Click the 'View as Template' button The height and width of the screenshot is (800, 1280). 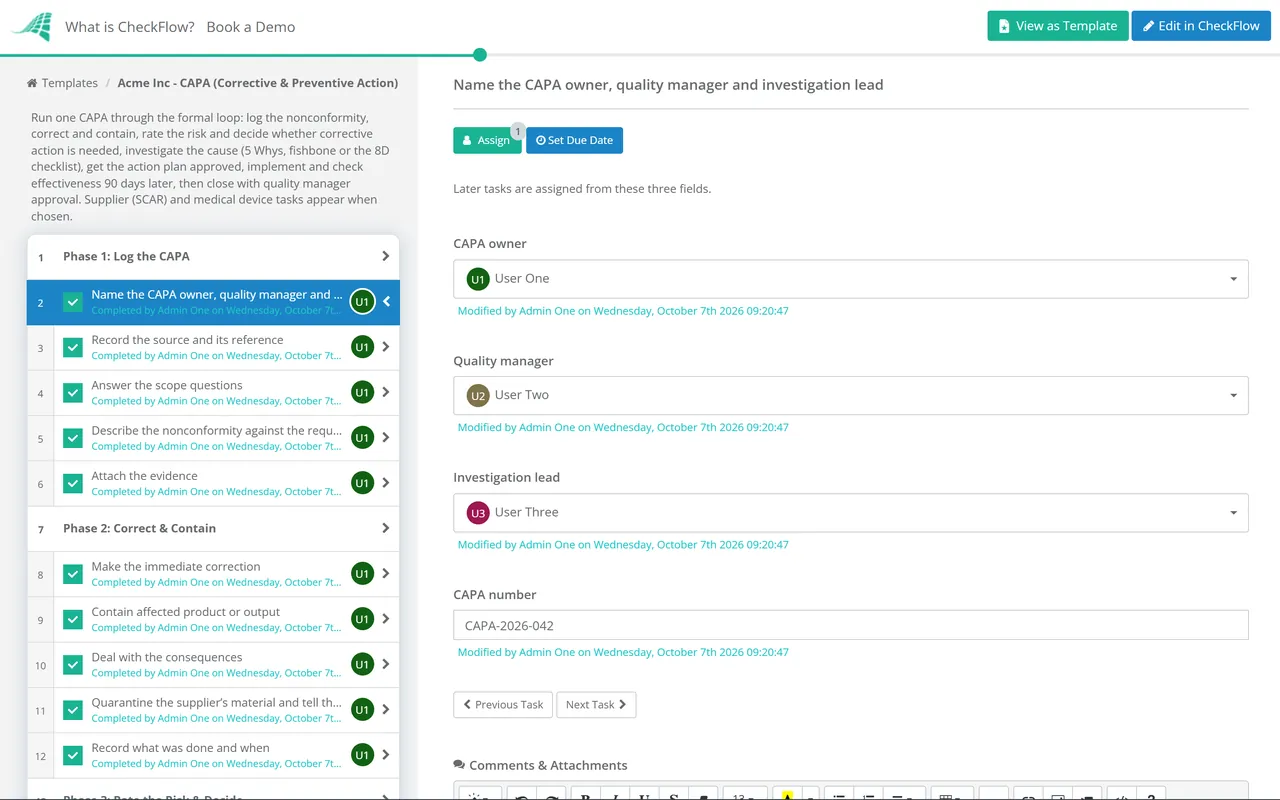click(1058, 26)
